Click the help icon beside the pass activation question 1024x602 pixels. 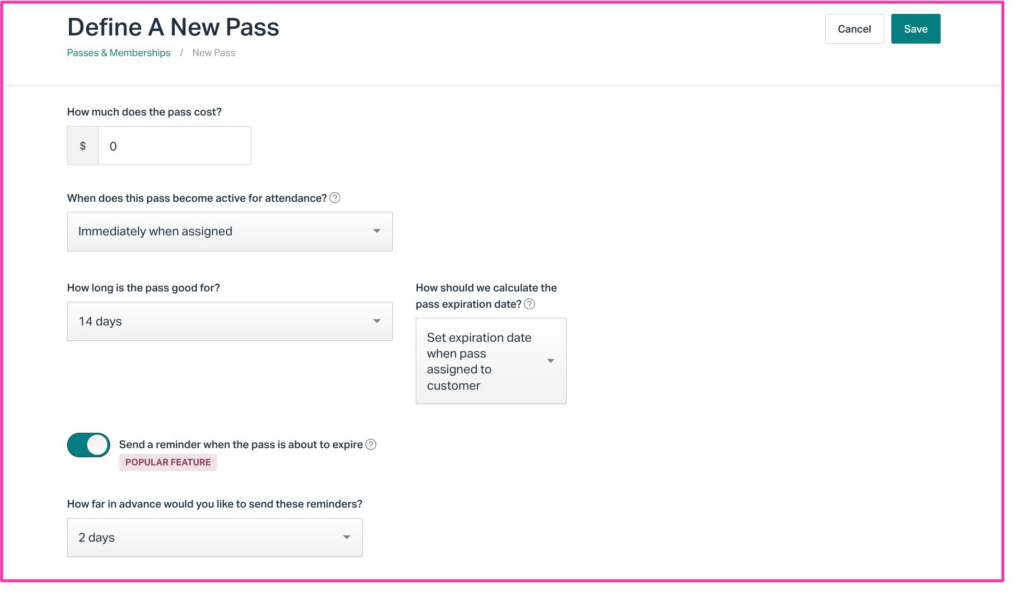335,198
